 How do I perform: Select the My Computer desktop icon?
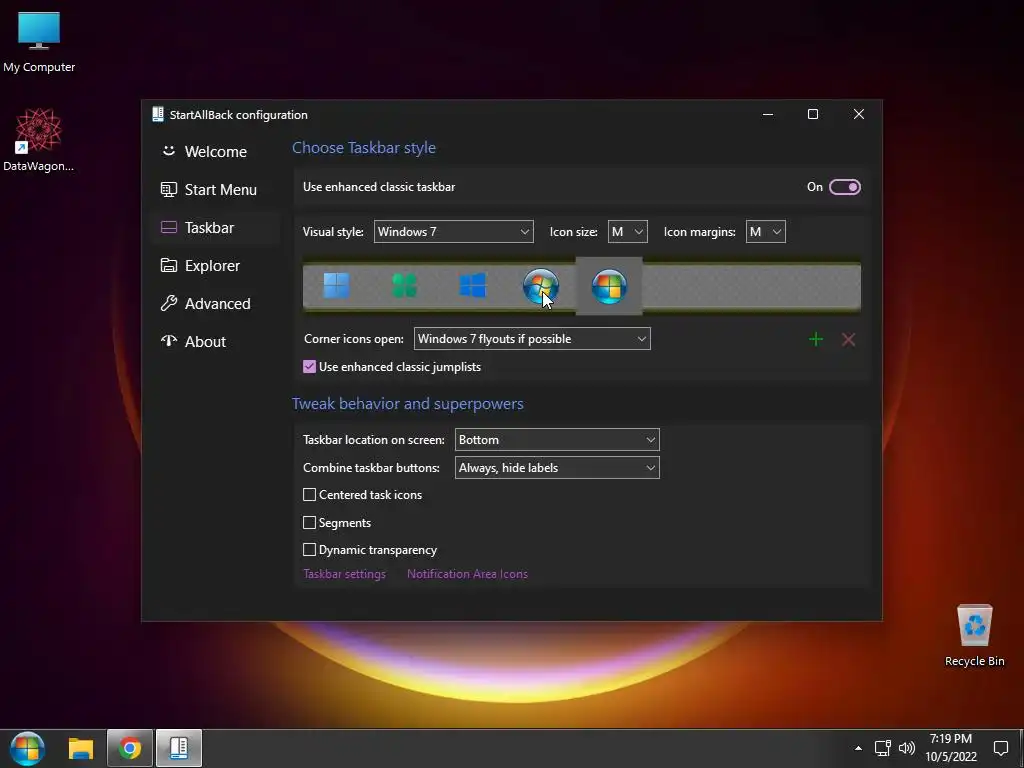point(39,42)
